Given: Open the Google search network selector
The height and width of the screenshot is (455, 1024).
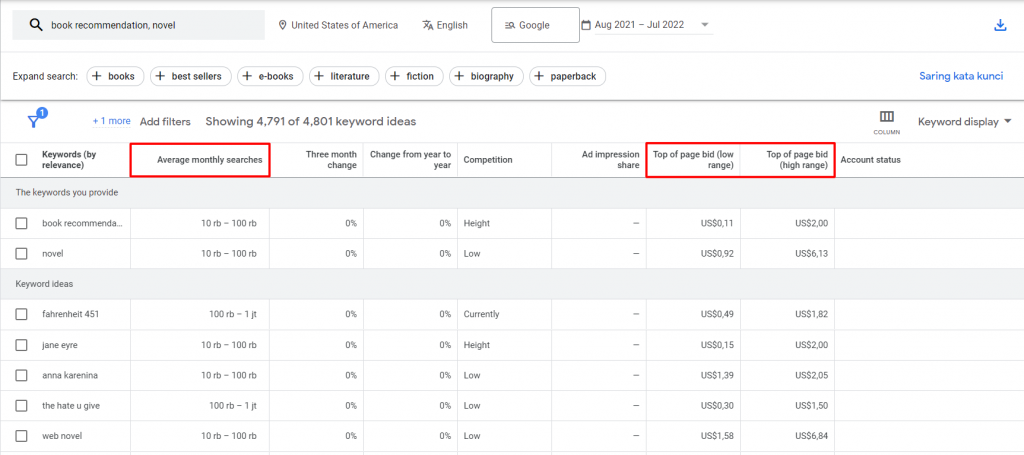Looking at the screenshot, I should click(535, 25).
